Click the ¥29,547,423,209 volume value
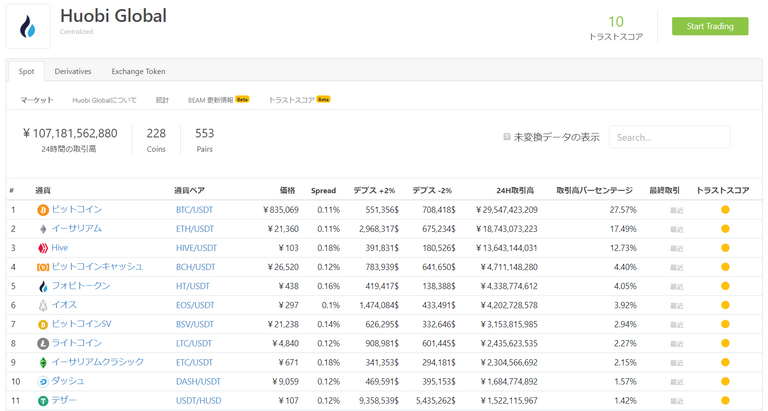Image resolution: width=768 pixels, height=411 pixels. click(506, 210)
